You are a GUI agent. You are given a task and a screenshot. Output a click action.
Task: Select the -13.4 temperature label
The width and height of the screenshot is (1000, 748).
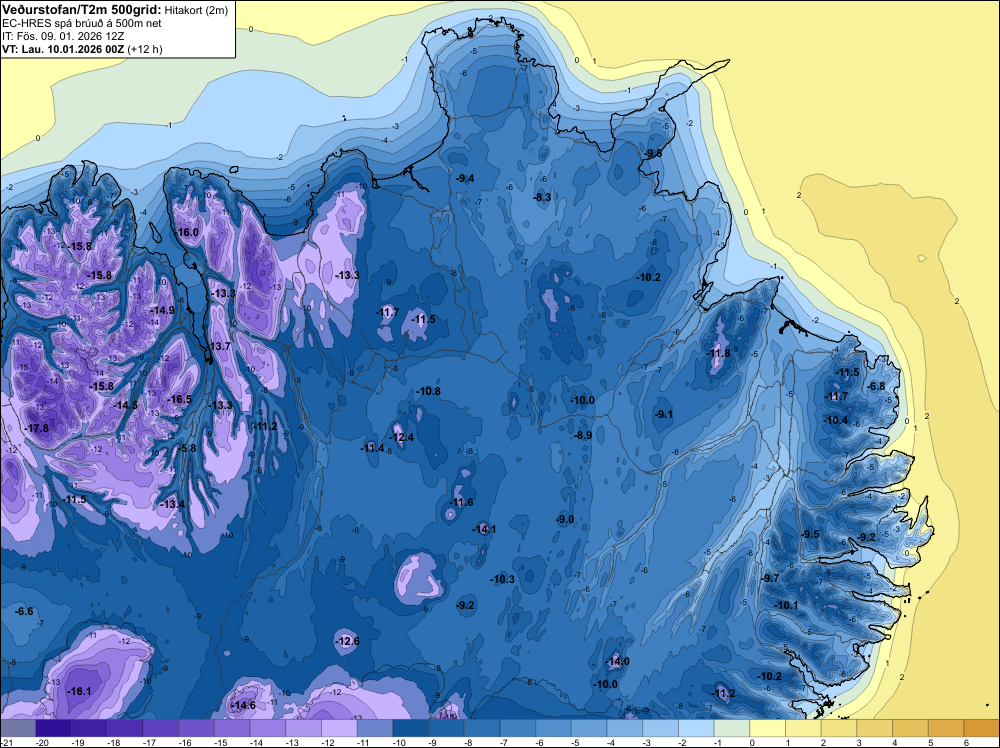coord(172,504)
